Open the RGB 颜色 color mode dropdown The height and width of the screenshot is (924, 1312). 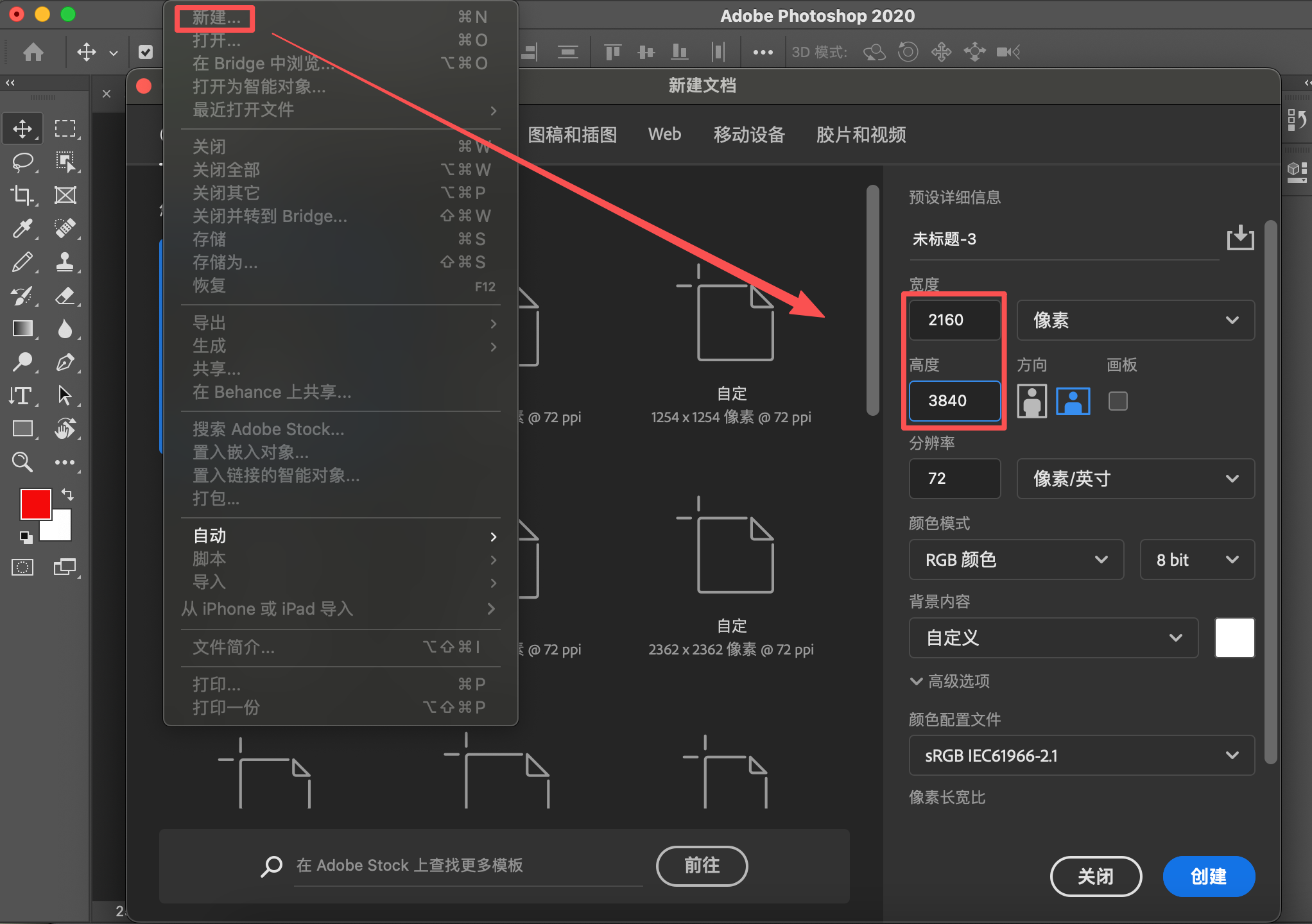coord(1016,560)
